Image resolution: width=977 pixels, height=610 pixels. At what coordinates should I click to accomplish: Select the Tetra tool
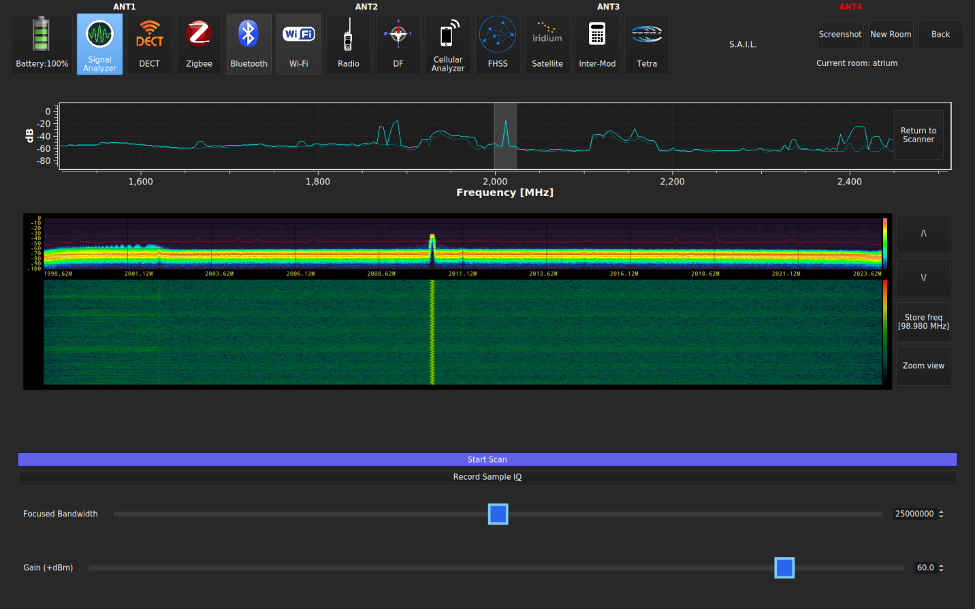(647, 43)
